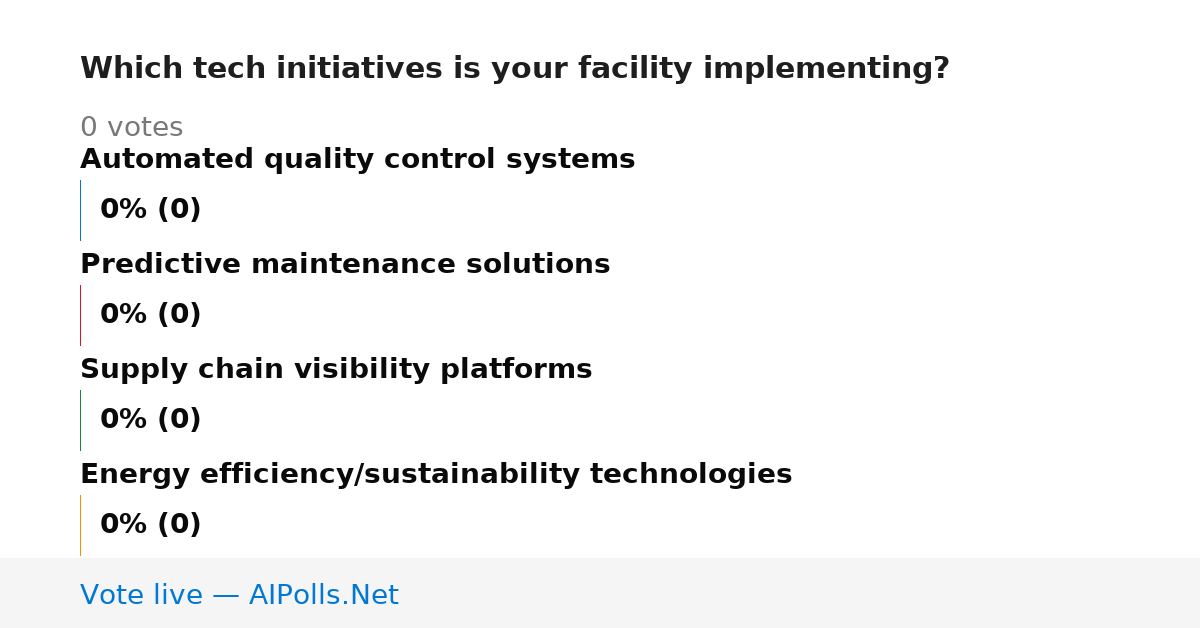
Task: Click the red bar under Predictive maintenance
Action: (80, 315)
